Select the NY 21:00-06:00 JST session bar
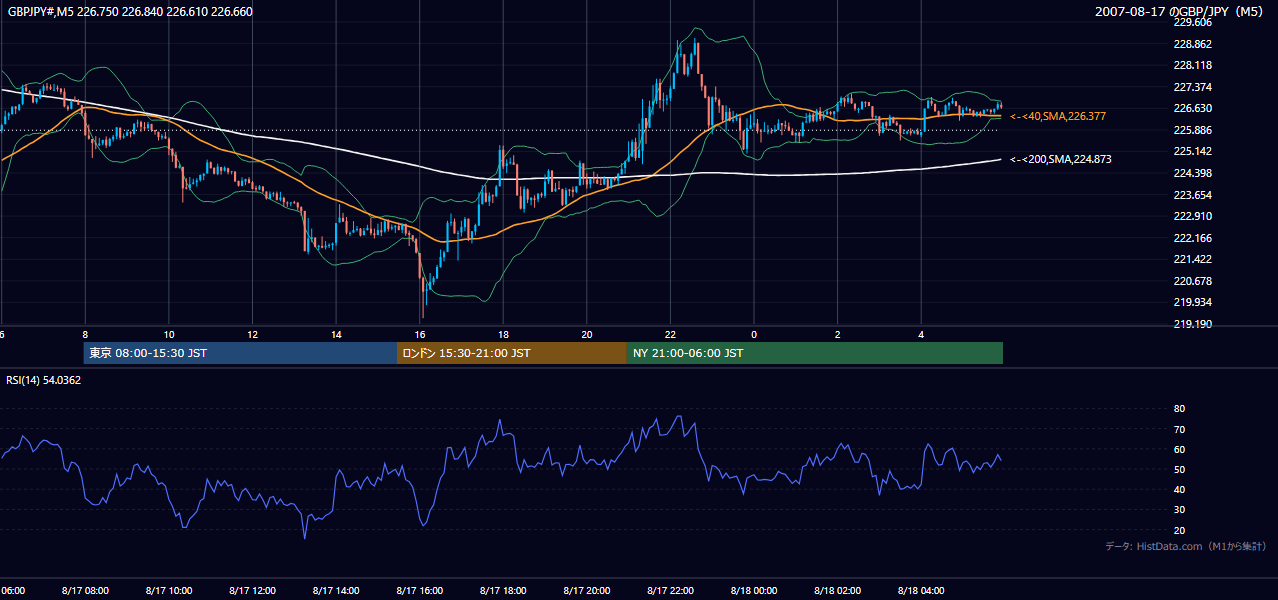This screenshot has height=600, width=1278. pyautogui.click(x=815, y=353)
